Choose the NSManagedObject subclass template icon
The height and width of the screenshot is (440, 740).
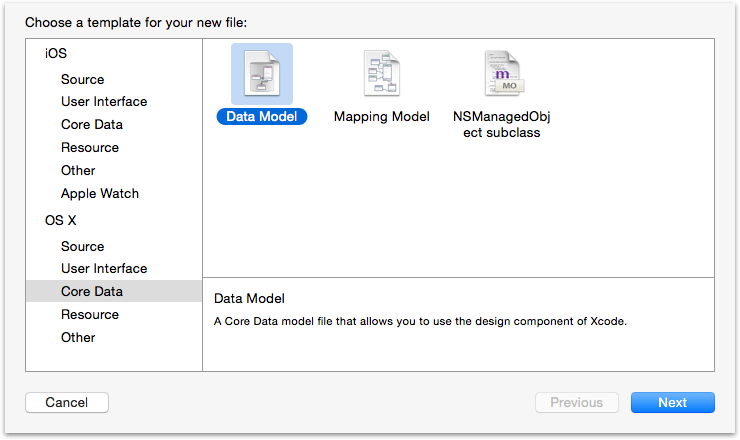point(502,74)
